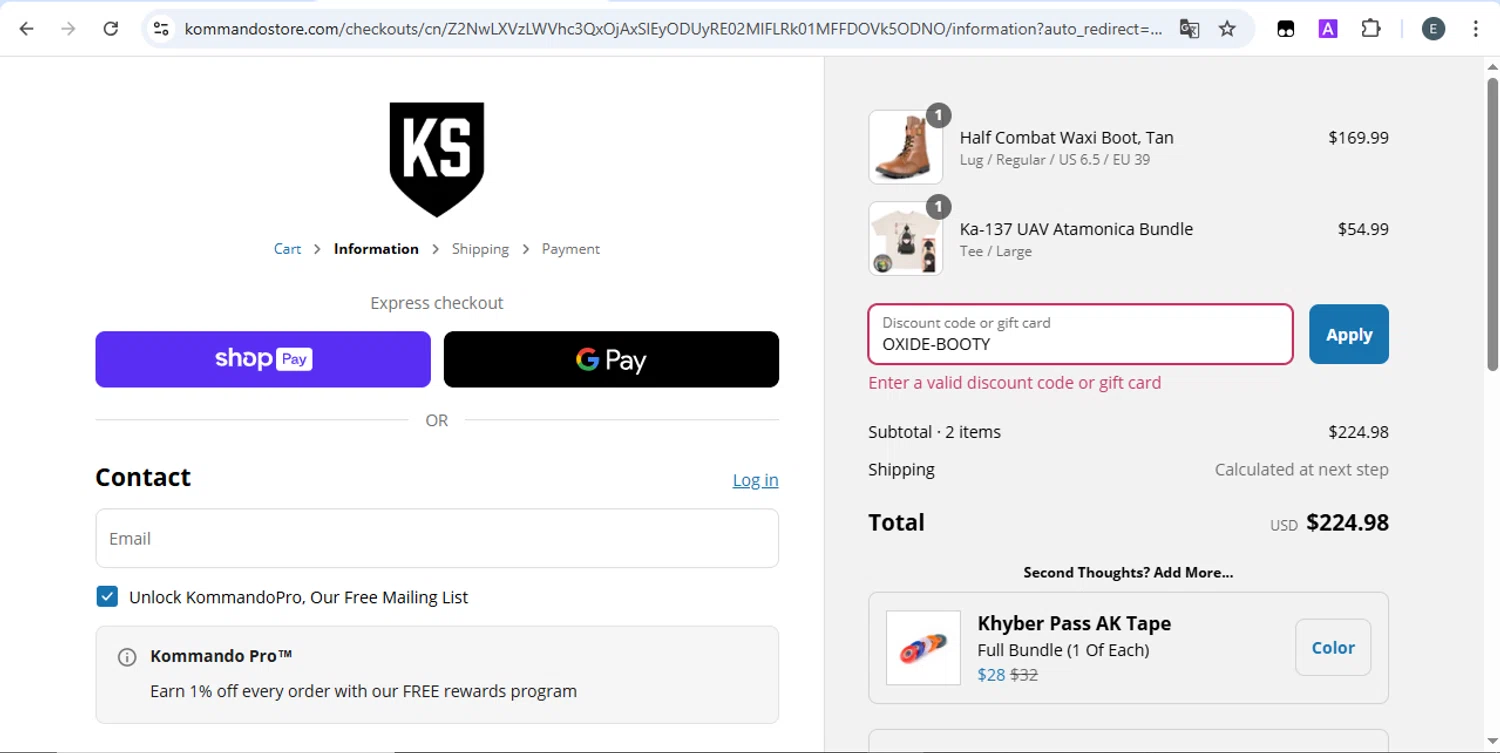Viewport: 1500px width, 753px height.
Task: Pay with Google Pay button
Action: click(x=611, y=359)
